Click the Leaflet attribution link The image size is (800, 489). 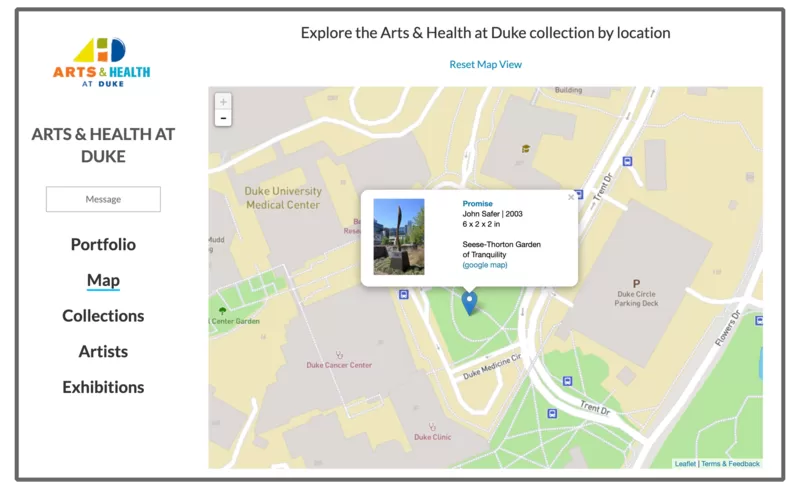[685, 463]
